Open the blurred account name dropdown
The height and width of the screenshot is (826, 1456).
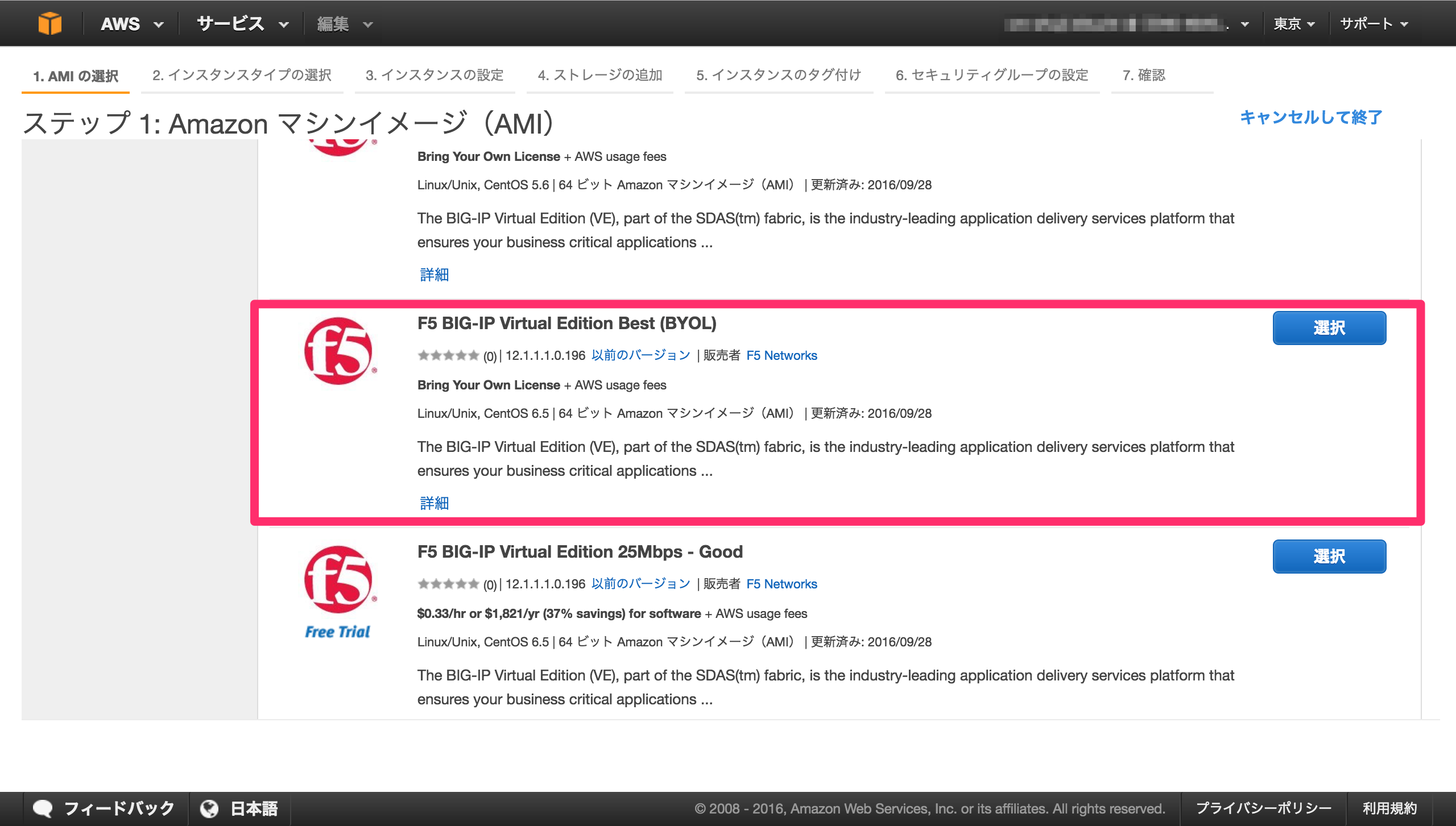[x=1126, y=24]
